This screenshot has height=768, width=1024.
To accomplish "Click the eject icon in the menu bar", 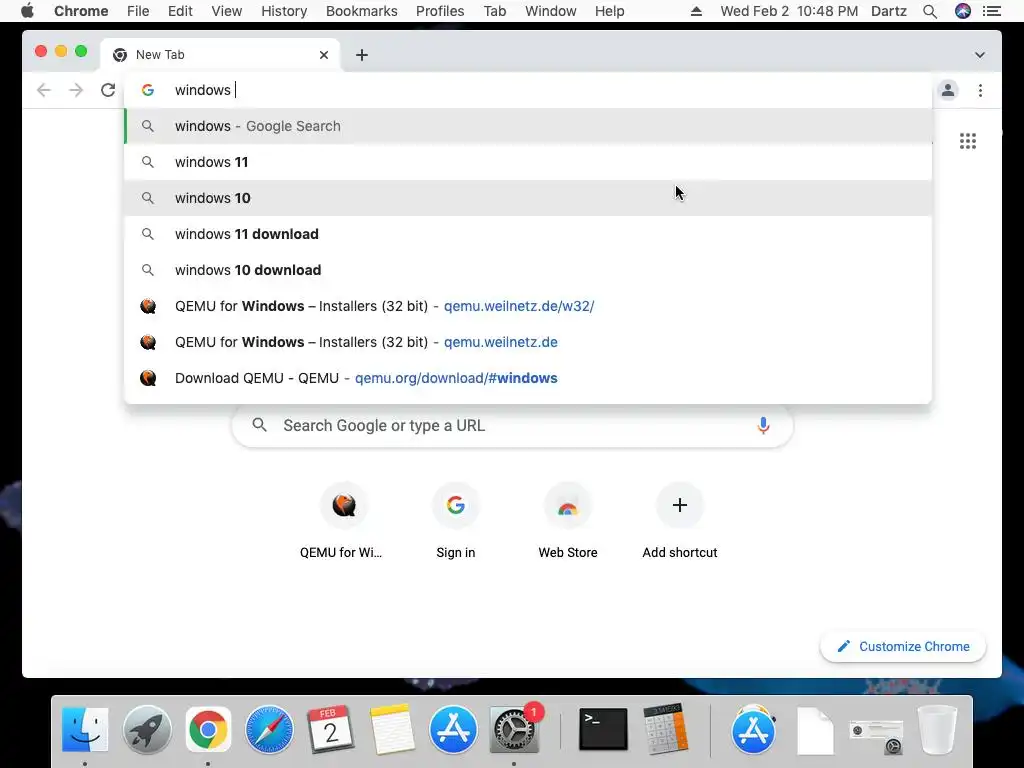I will [696, 11].
